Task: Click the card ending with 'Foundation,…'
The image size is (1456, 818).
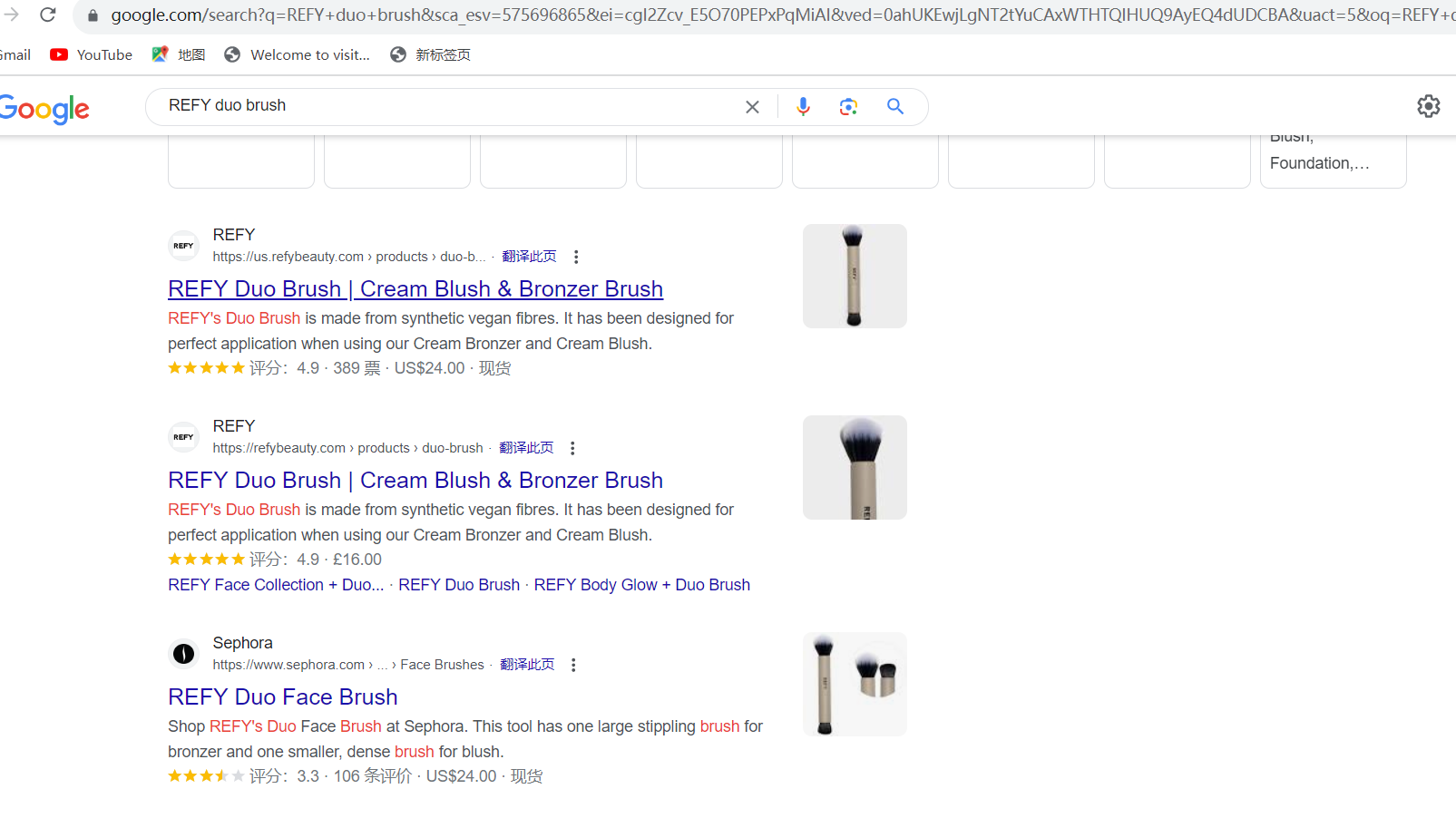Action: click(x=1334, y=161)
